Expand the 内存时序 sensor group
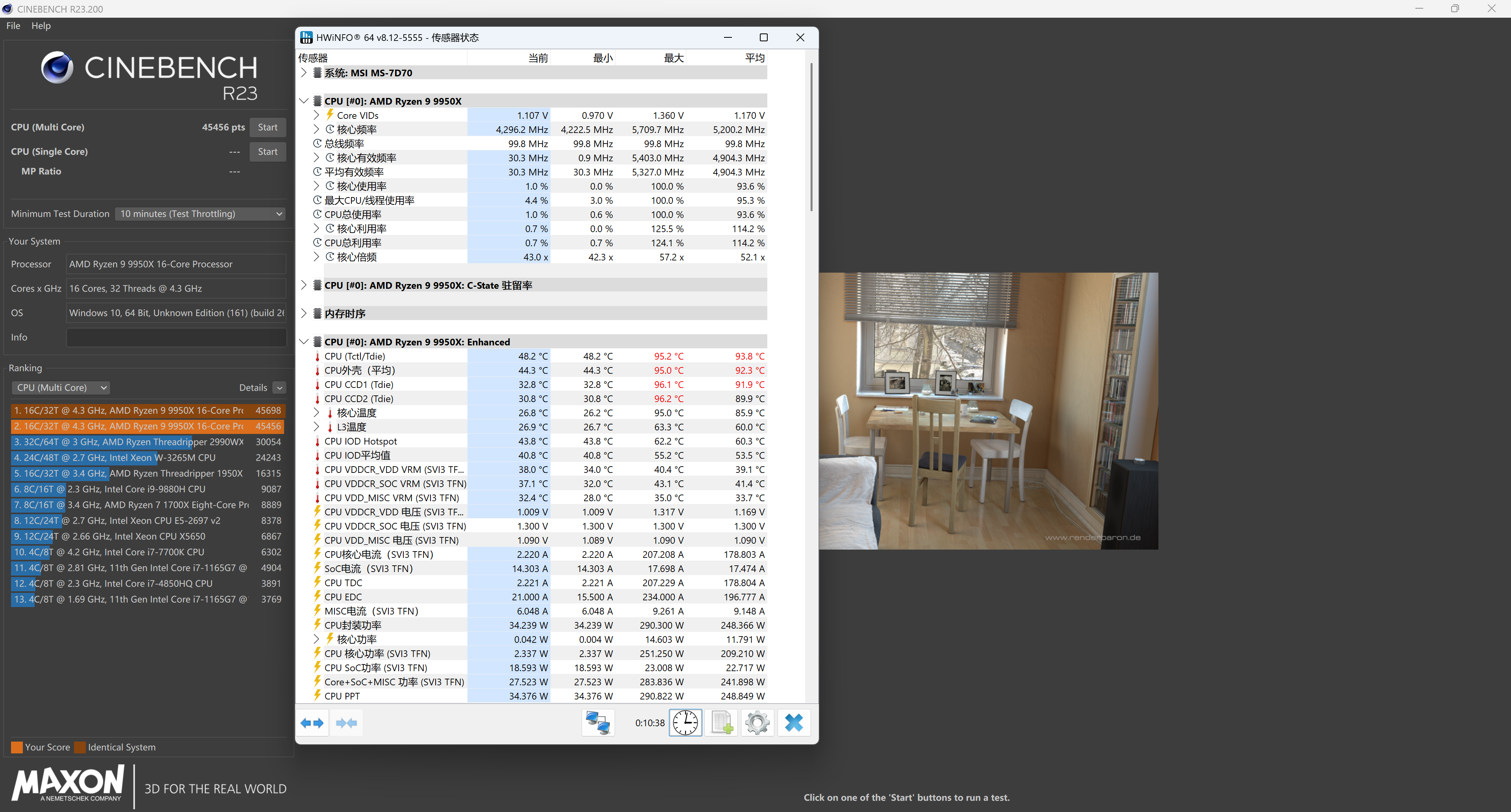 303,314
